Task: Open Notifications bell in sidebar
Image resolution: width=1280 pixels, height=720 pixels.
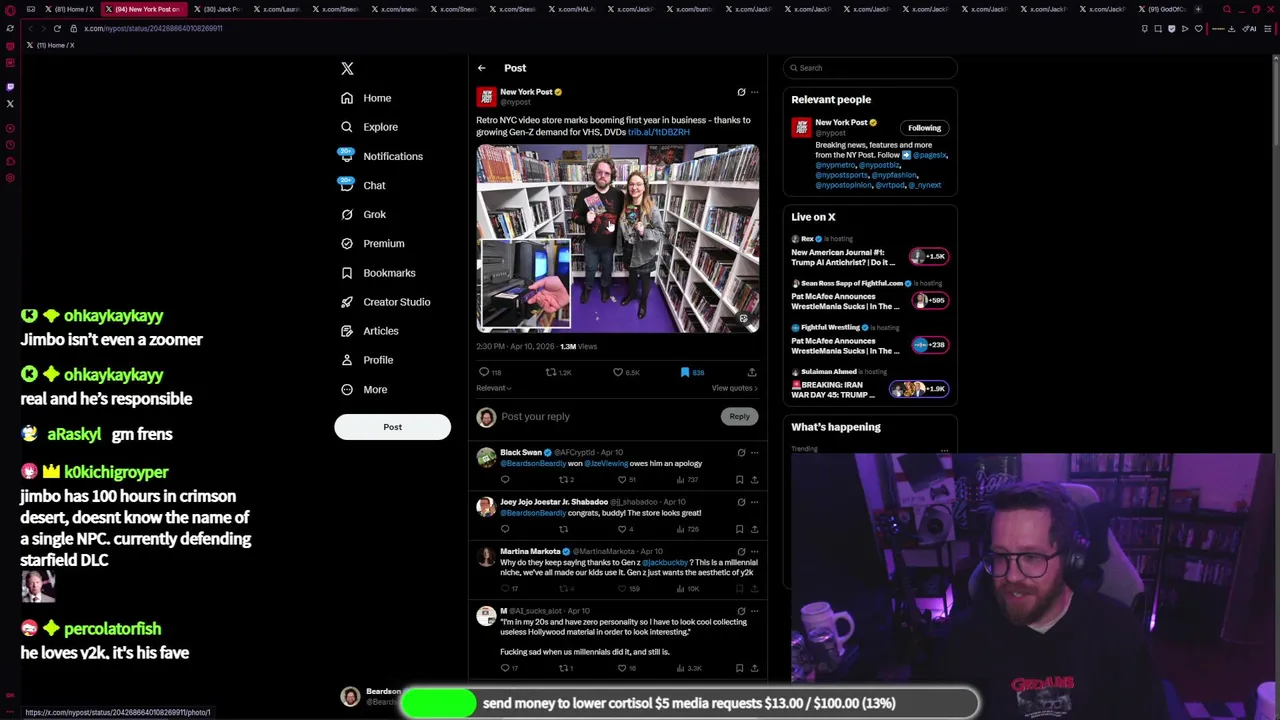Action: point(347,156)
